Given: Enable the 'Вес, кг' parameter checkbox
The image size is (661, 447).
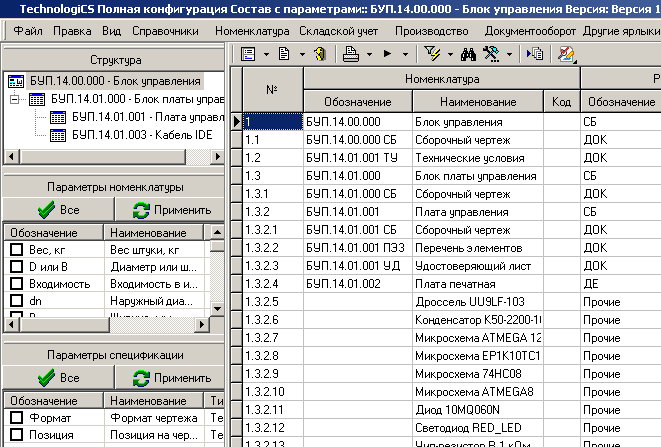Looking at the screenshot, I should pyautogui.click(x=16, y=249).
